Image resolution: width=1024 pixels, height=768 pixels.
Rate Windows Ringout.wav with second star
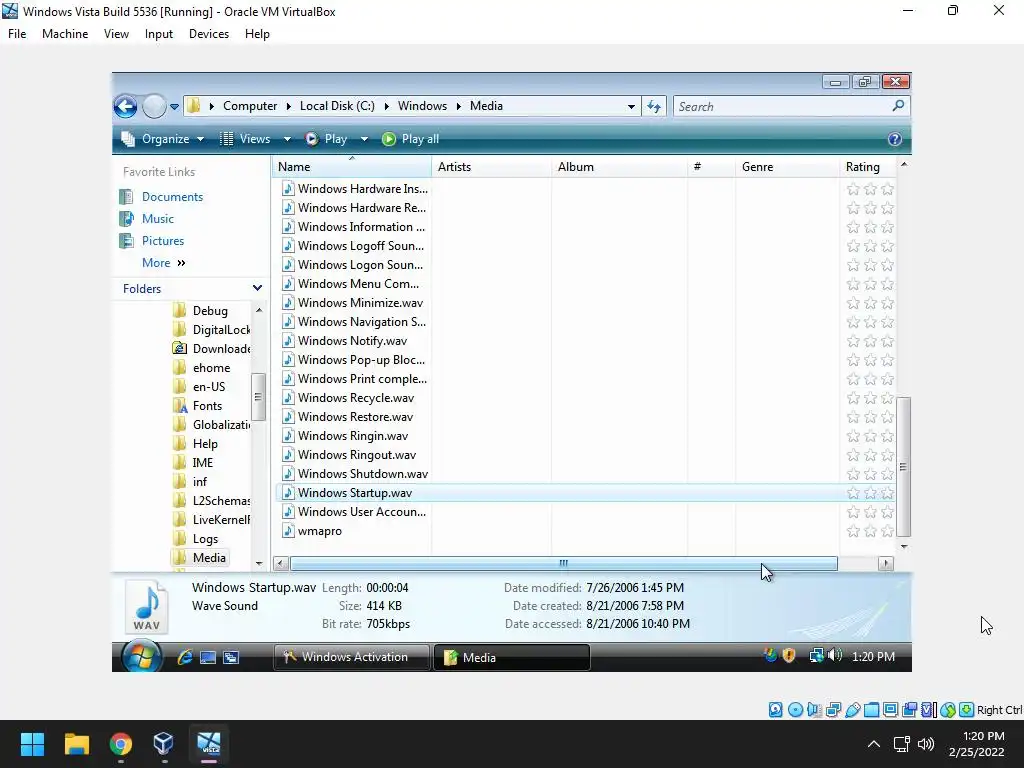click(870, 455)
